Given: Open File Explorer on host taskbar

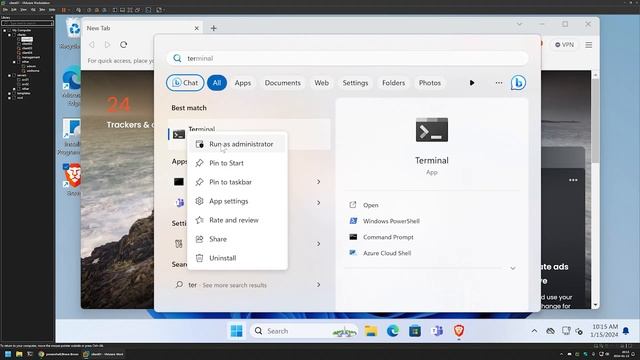Looking at the screenshot, I should [19, 354].
